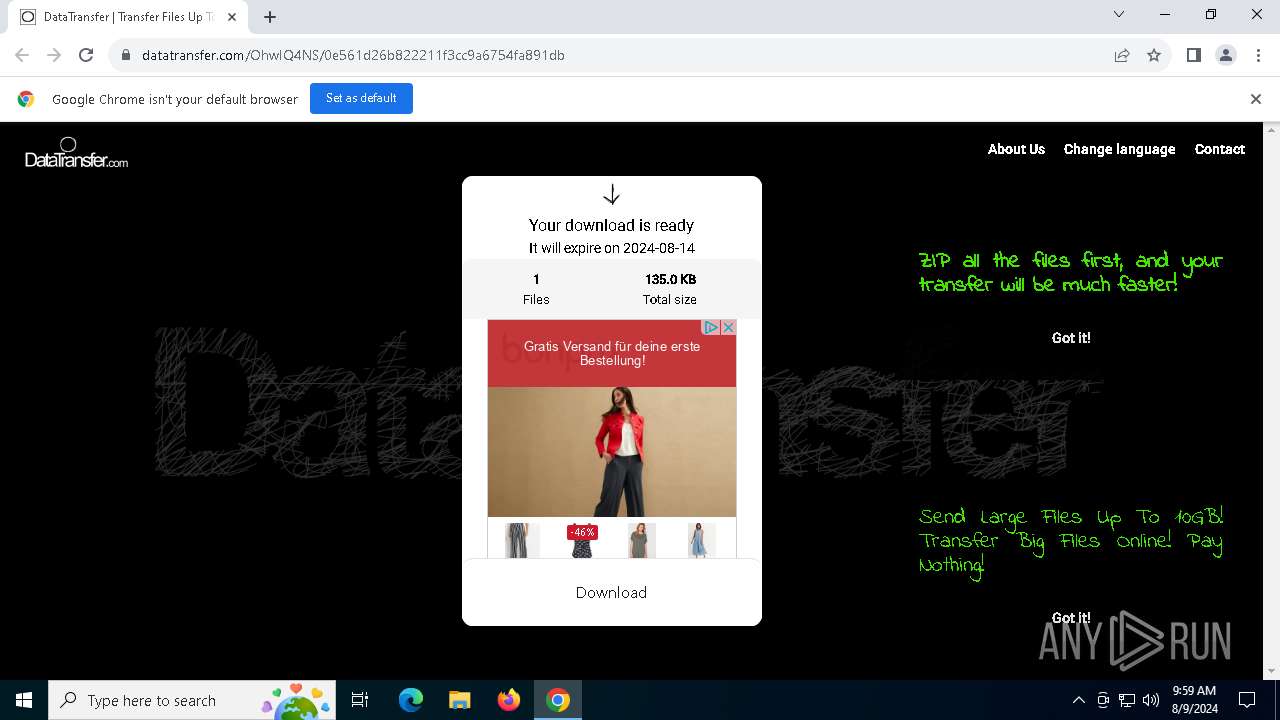Viewport: 1280px width, 720px height.
Task: Dismiss the Send Large Files tip Got it!
Action: coord(1071,618)
